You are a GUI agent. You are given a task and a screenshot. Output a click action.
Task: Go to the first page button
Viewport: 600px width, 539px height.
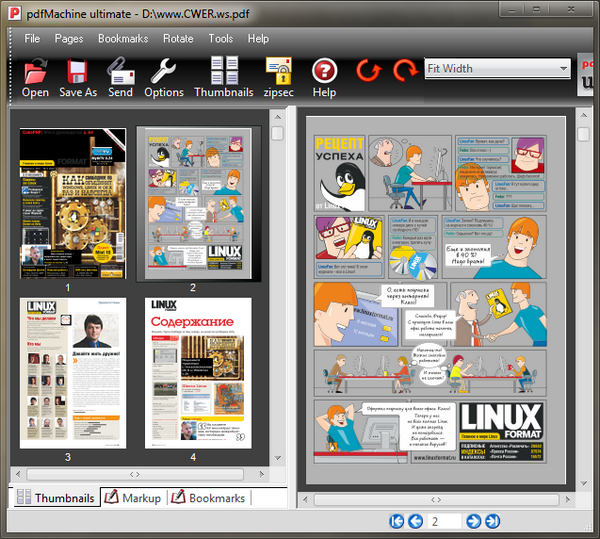397,521
